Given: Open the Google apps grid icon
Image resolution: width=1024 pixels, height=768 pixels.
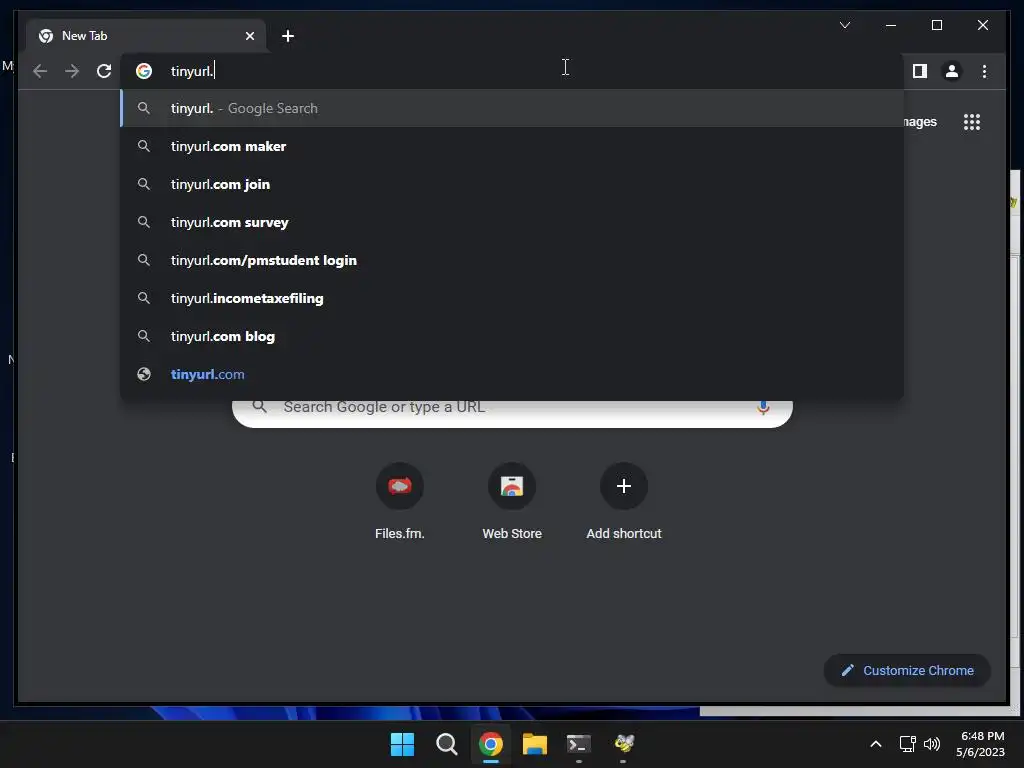Looking at the screenshot, I should click(972, 122).
